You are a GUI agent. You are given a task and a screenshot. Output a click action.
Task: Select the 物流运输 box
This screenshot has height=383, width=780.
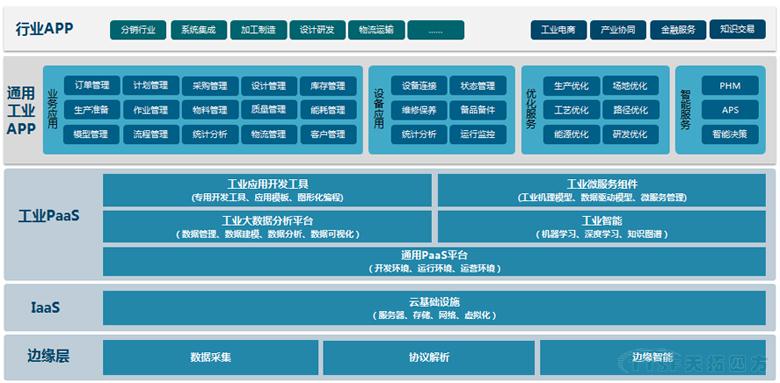(377, 30)
